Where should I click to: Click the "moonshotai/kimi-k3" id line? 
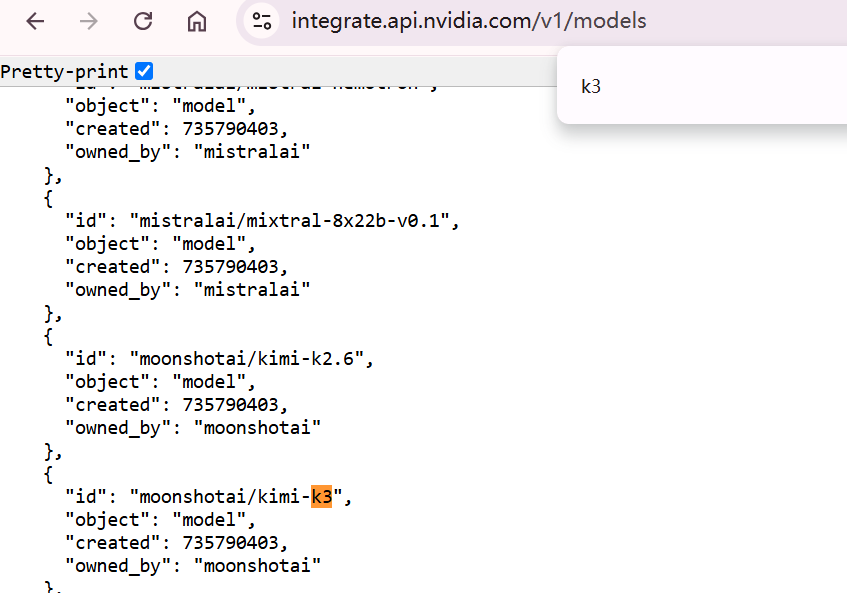209,496
